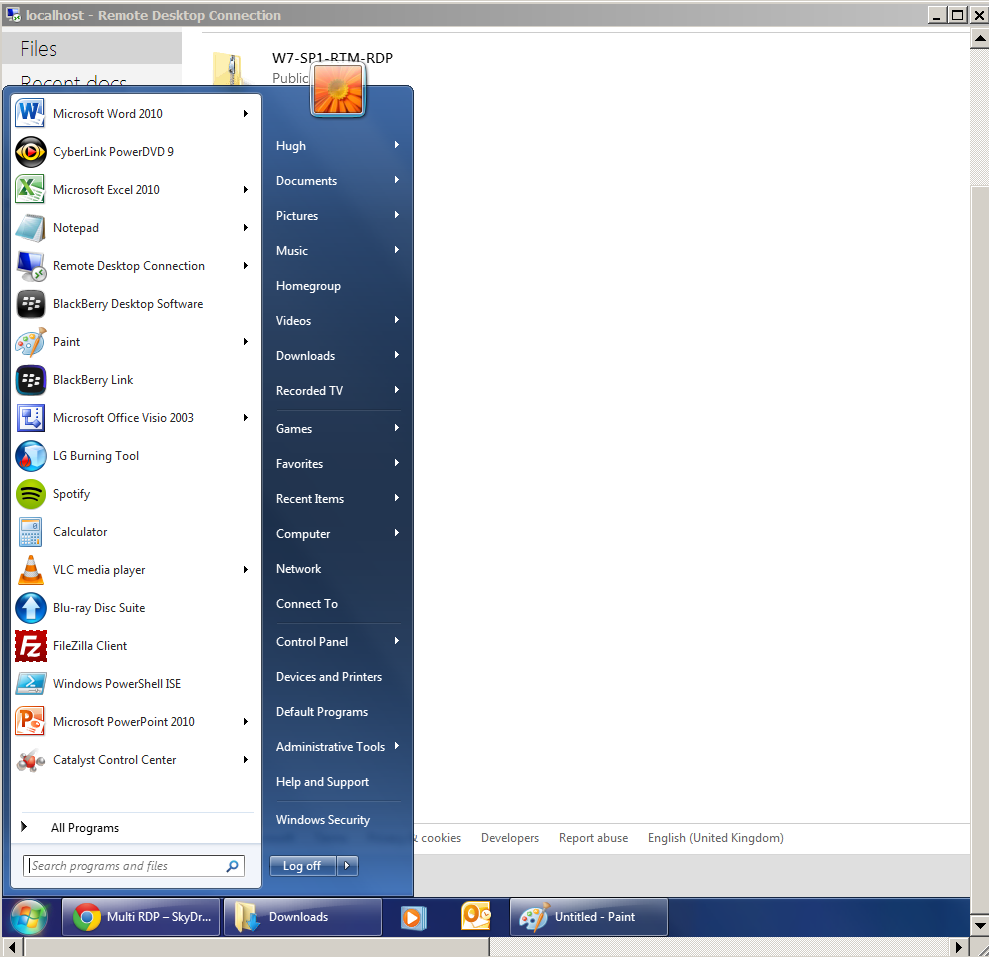Open the Microsoft Excel 2010 icon
Viewport: 989px width, 957px height.
pos(30,189)
